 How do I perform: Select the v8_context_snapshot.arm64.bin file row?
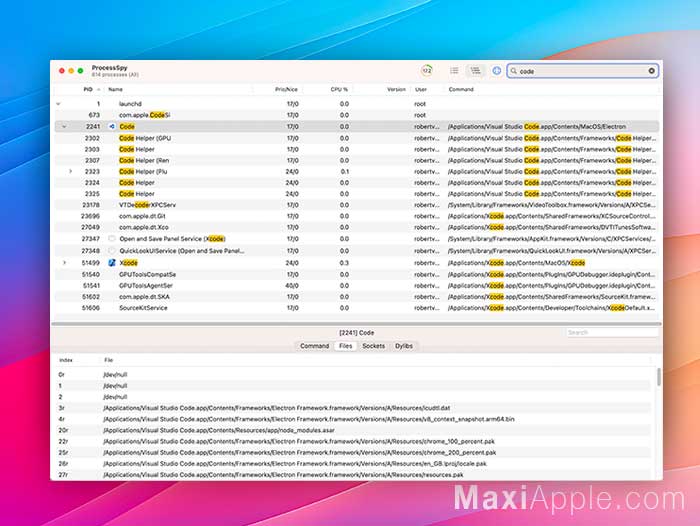pyautogui.click(x=354, y=419)
